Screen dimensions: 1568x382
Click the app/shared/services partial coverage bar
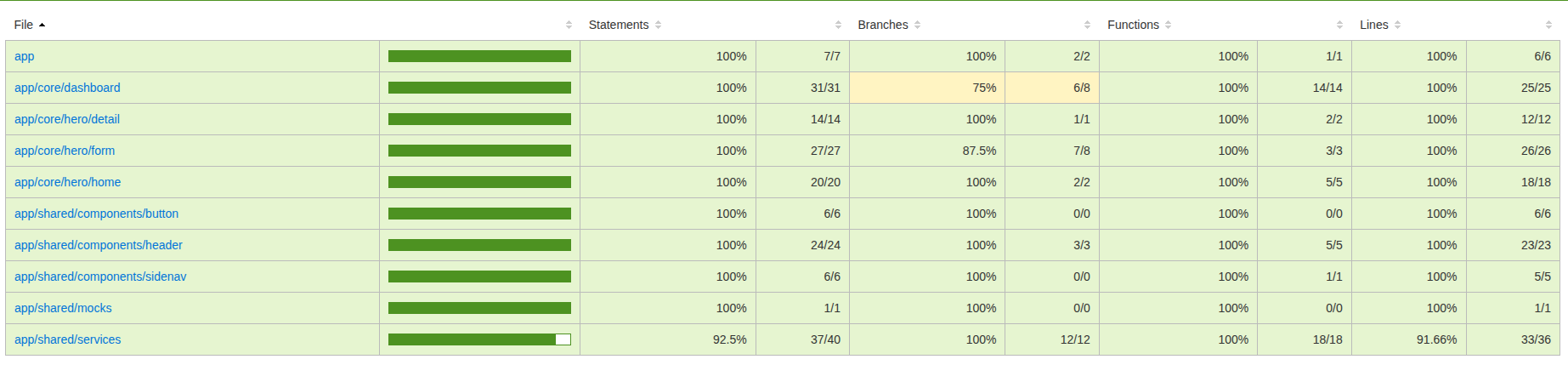[479, 339]
